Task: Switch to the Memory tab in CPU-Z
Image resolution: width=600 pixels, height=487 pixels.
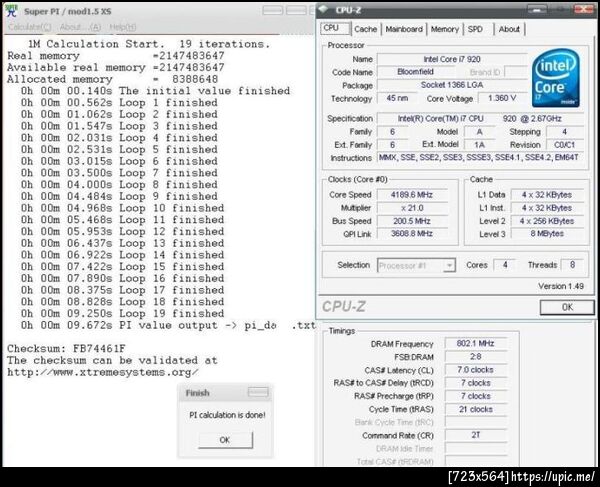Action: (x=445, y=29)
